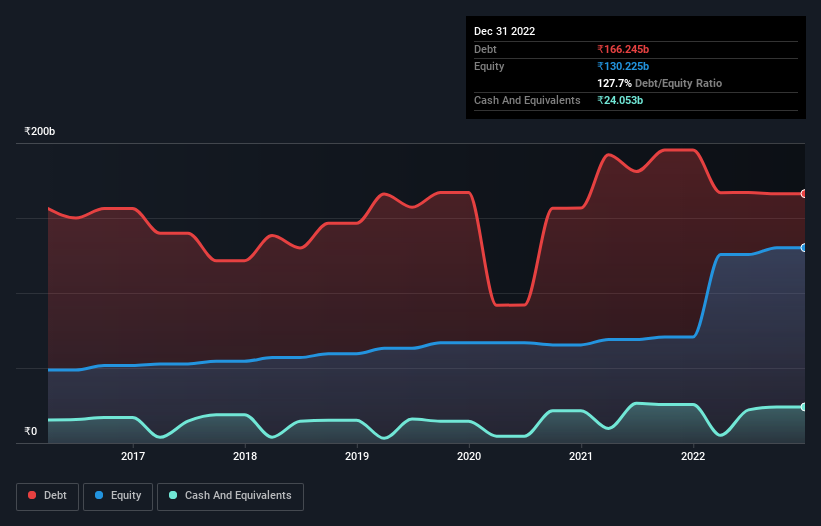Click the 2018 x-axis label
Screen dimensions: 821x526
tap(245, 456)
